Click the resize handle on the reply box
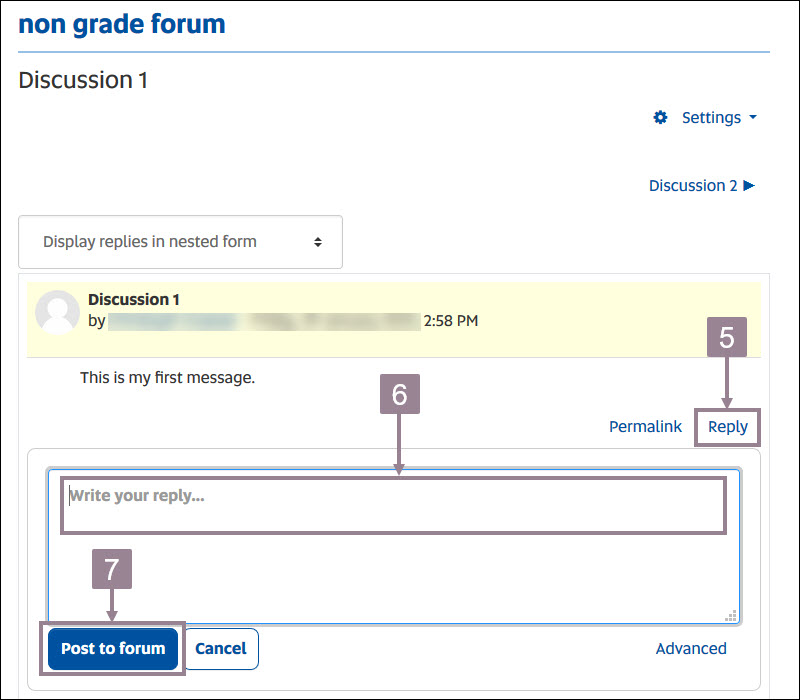The image size is (800, 700). tap(731, 617)
